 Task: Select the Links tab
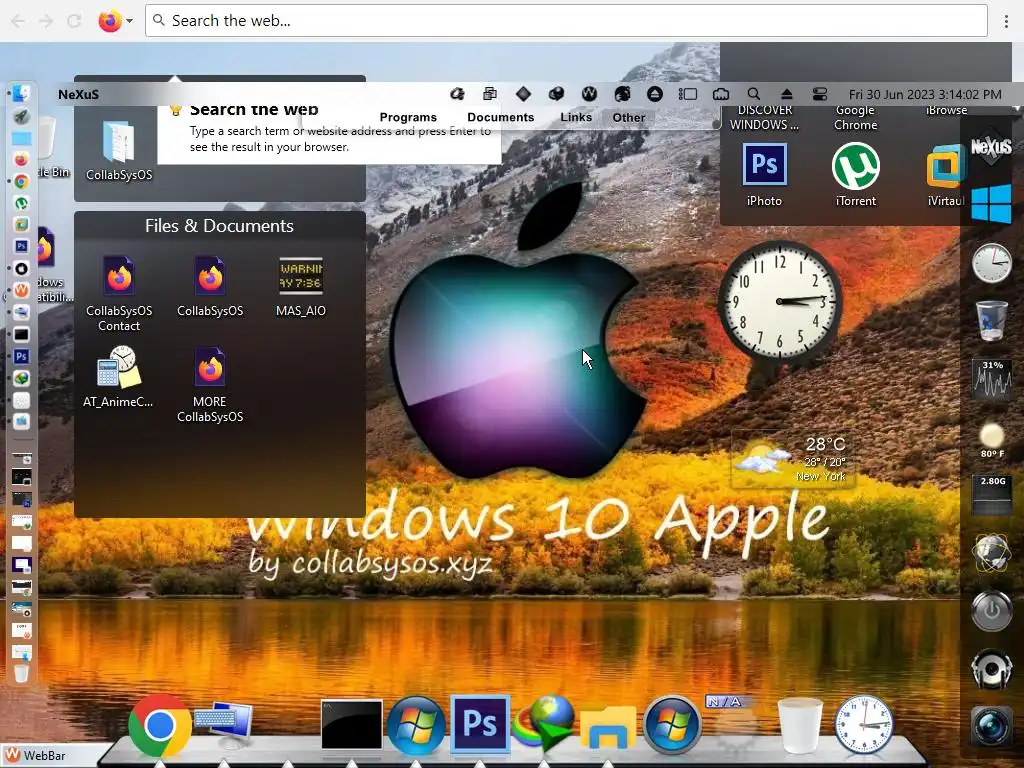576,118
